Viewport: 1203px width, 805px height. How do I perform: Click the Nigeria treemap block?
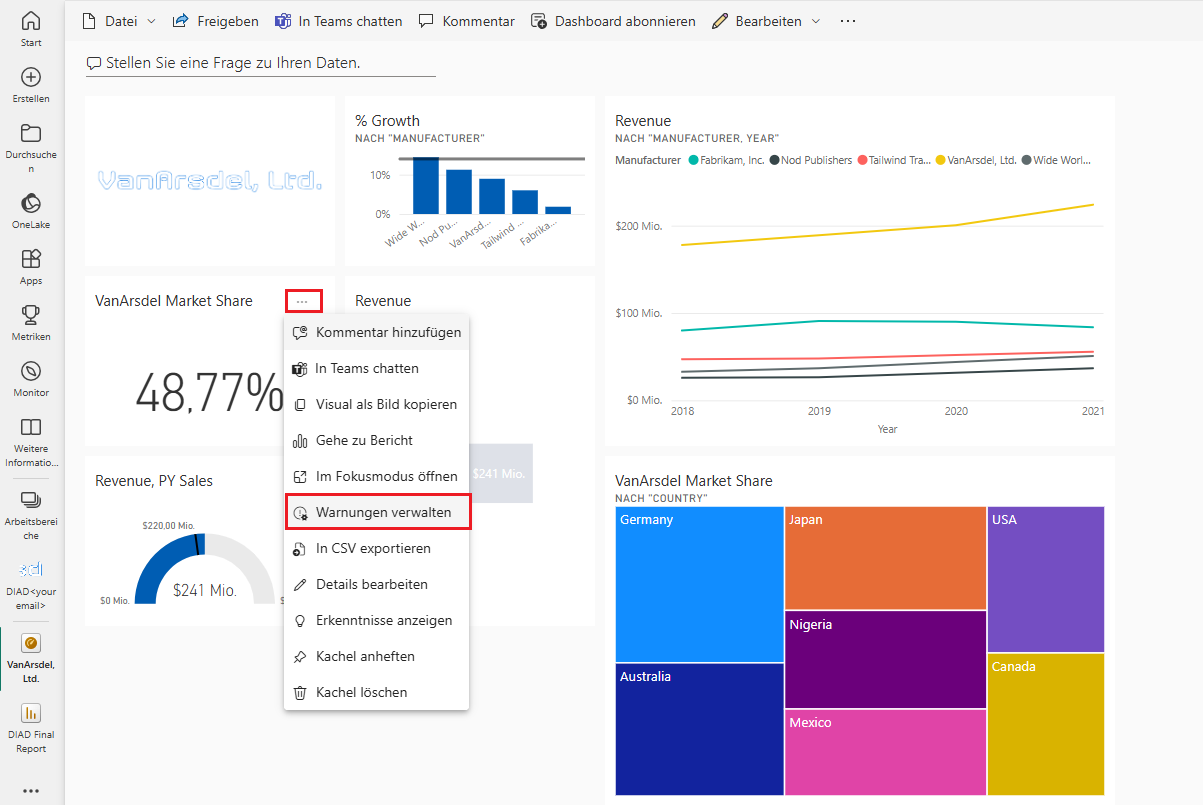[885, 659]
